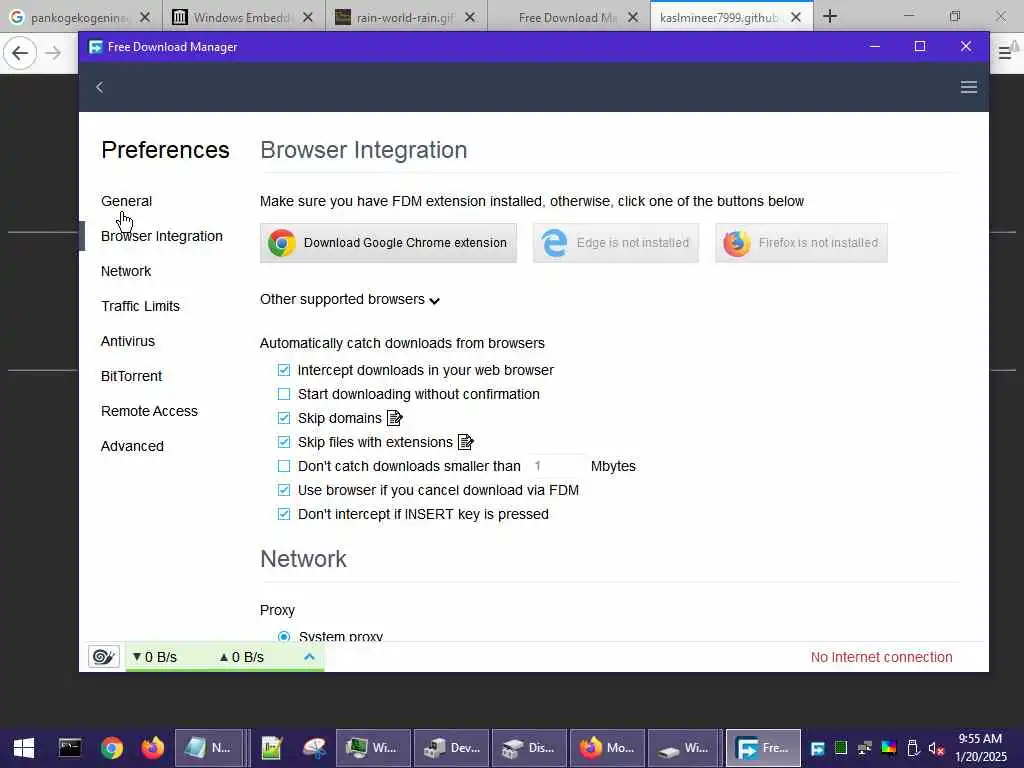Toggle Intercept downloads in your web browser
This screenshot has width=1024, height=768.
point(283,370)
